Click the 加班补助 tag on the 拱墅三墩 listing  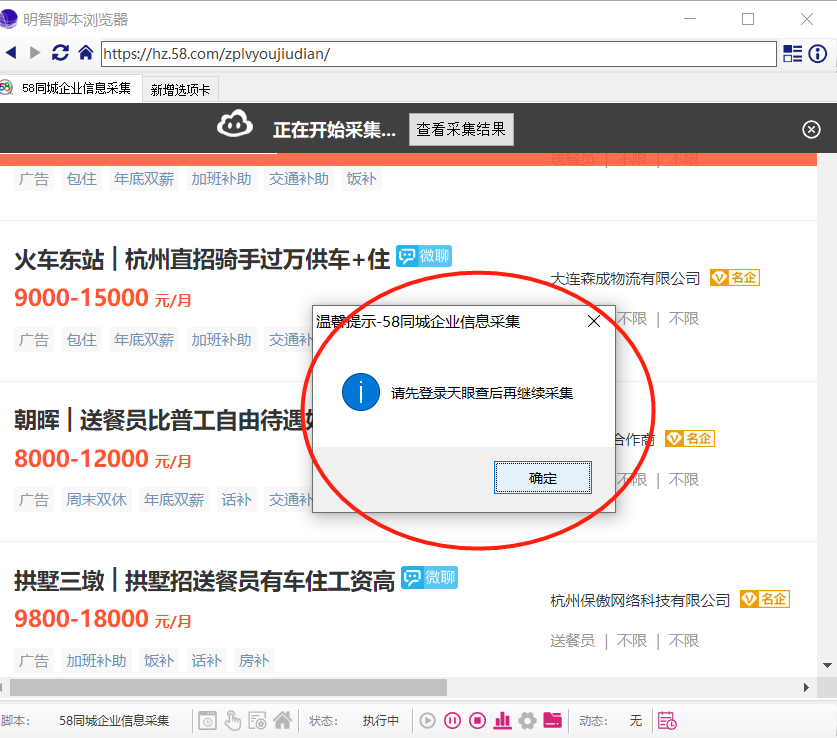[x=97, y=661]
